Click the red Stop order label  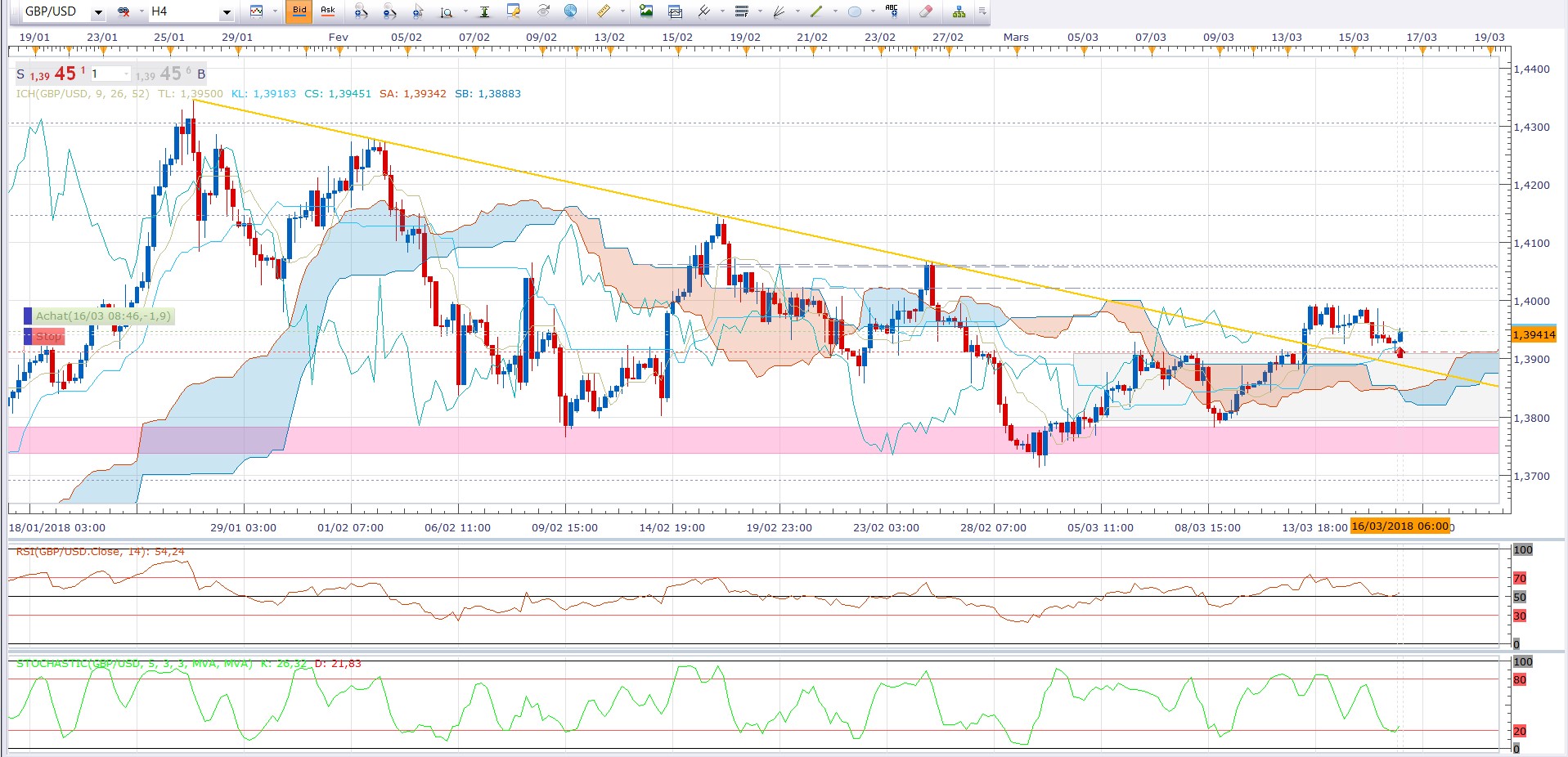point(48,336)
